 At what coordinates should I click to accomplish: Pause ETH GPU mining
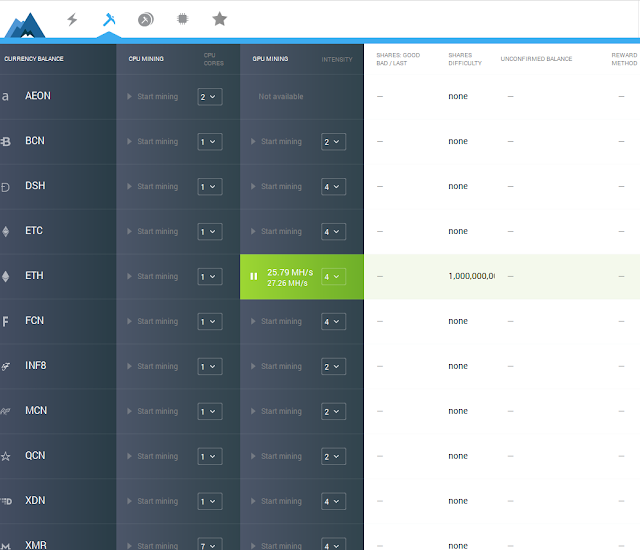[x=253, y=277]
